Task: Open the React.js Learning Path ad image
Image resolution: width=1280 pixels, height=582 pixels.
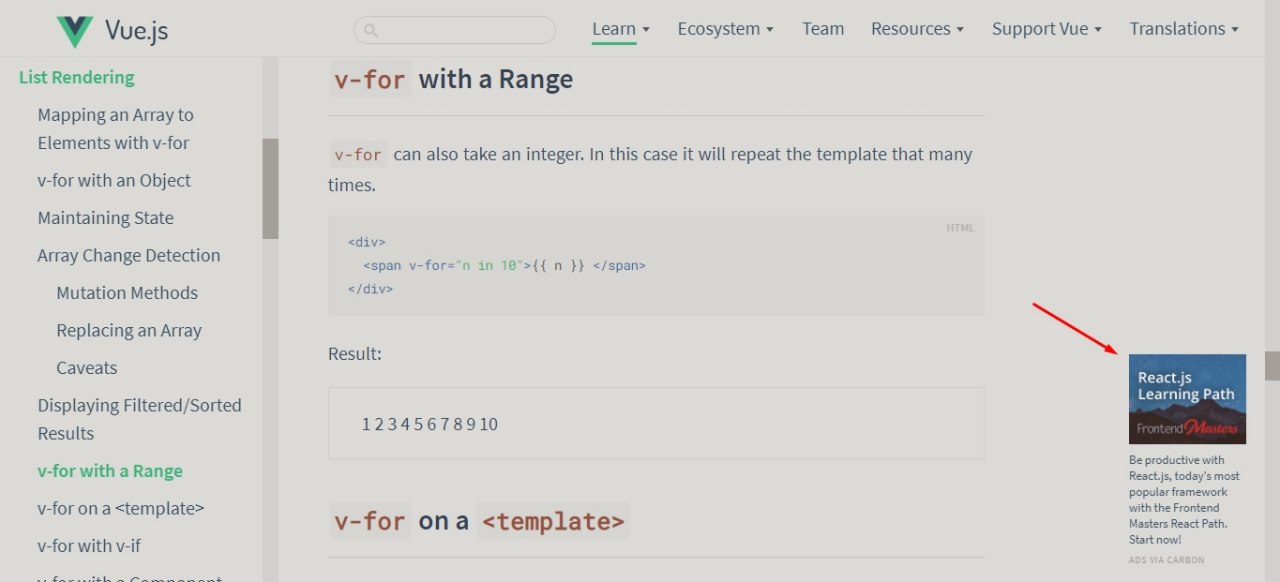Action: (x=1187, y=398)
